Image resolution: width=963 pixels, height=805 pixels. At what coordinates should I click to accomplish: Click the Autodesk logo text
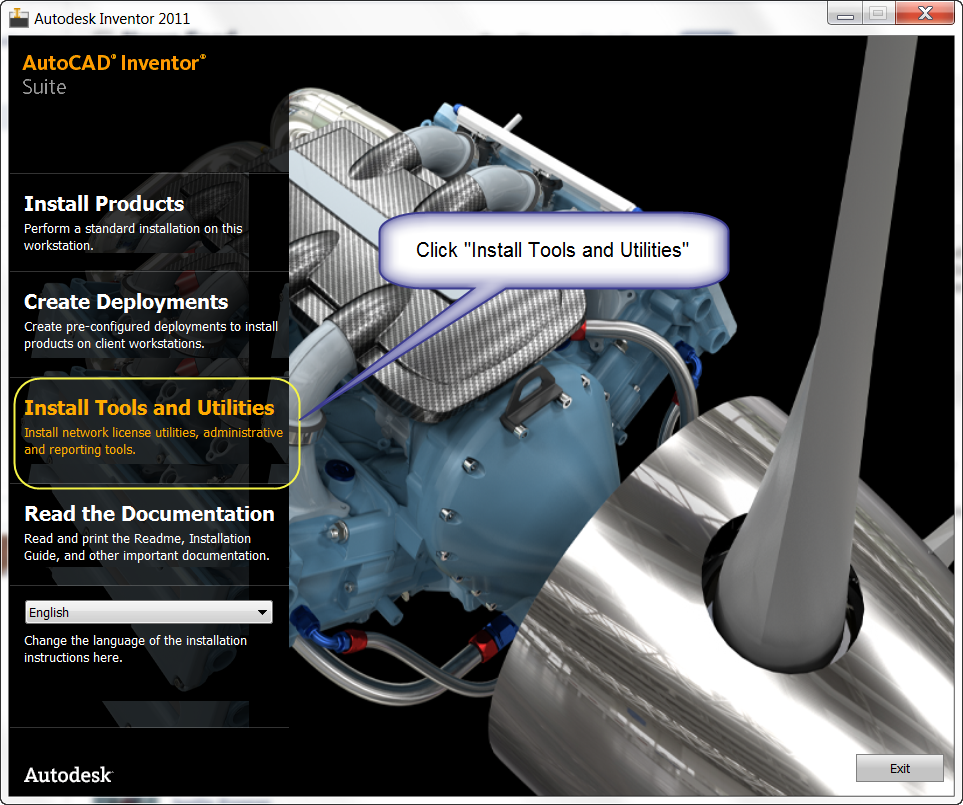pos(68,775)
